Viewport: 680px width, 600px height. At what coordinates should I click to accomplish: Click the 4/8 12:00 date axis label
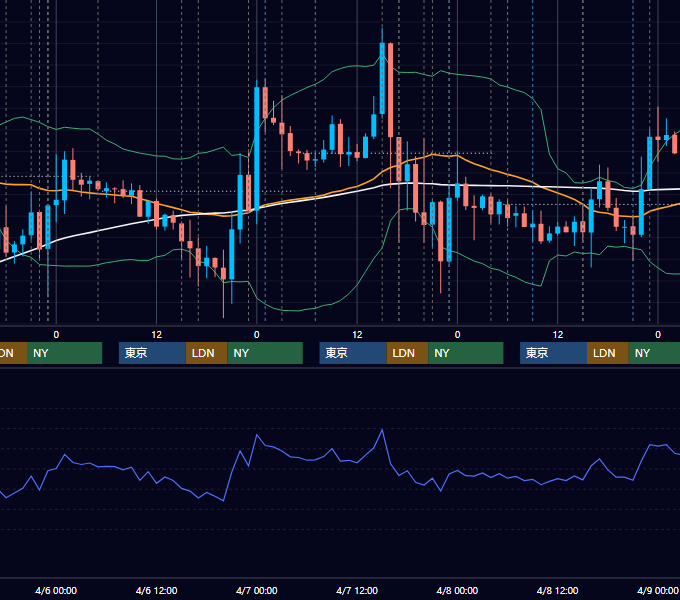pyautogui.click(x=557, y=590)
